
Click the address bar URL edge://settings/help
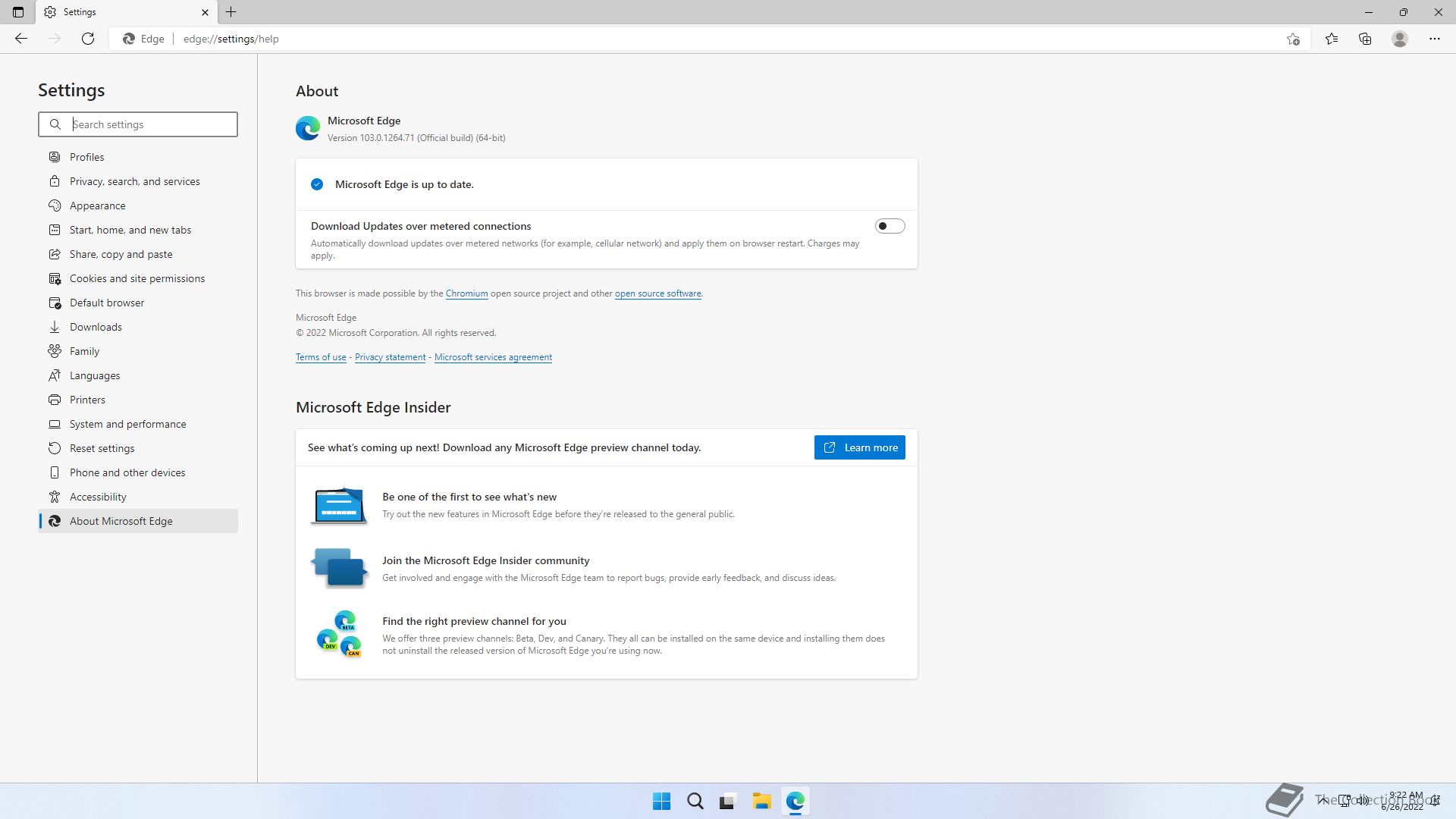tap(231, 39)
